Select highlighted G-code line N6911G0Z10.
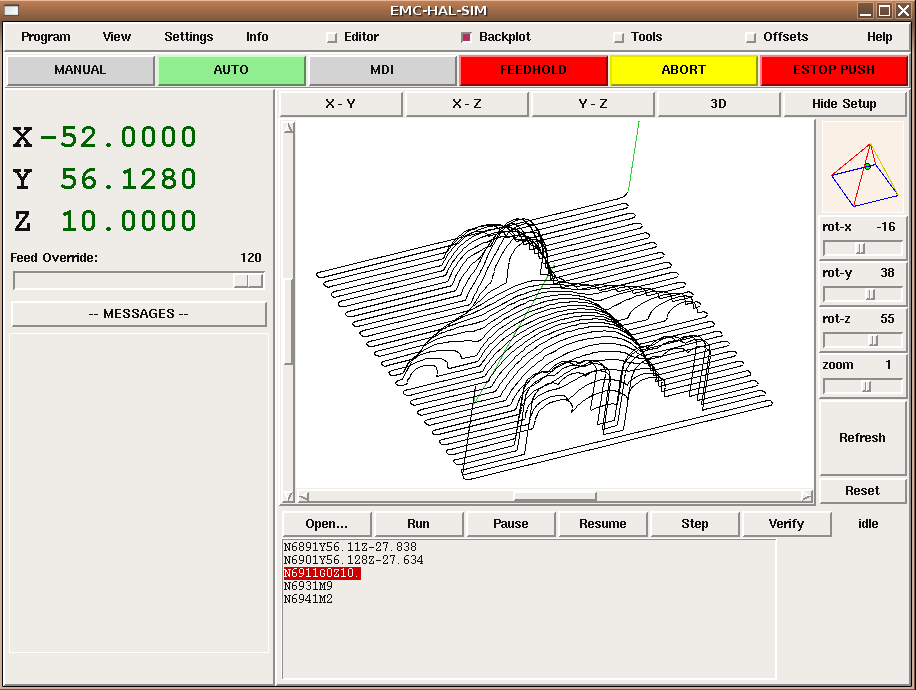 (x=322, y=573)
